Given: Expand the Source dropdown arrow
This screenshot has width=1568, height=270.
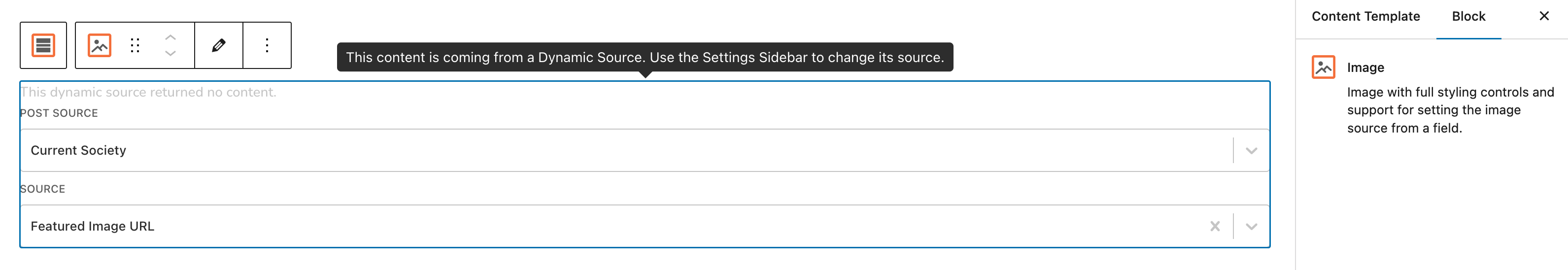Looking at the screenshot, I should click(x=1252, y=226).
